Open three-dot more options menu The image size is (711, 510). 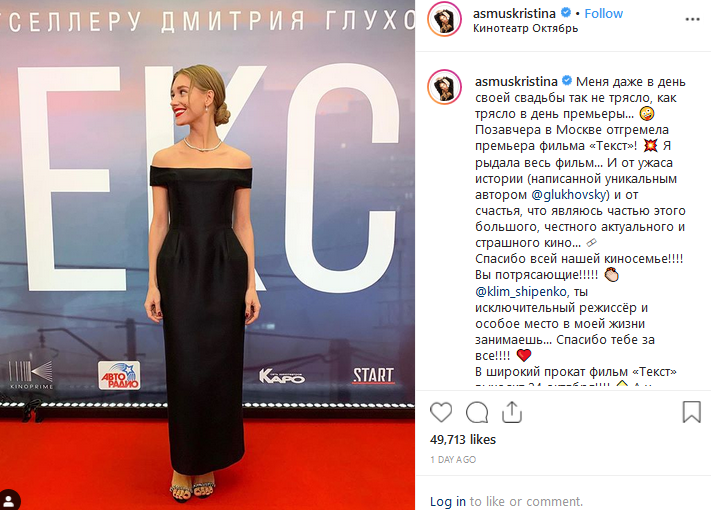click(x=692, y=19)
